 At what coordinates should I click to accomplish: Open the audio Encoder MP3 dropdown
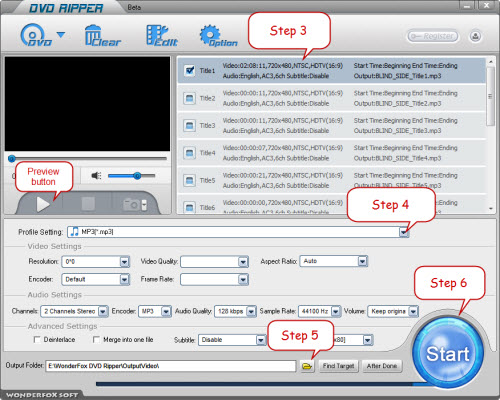[166, 311]
